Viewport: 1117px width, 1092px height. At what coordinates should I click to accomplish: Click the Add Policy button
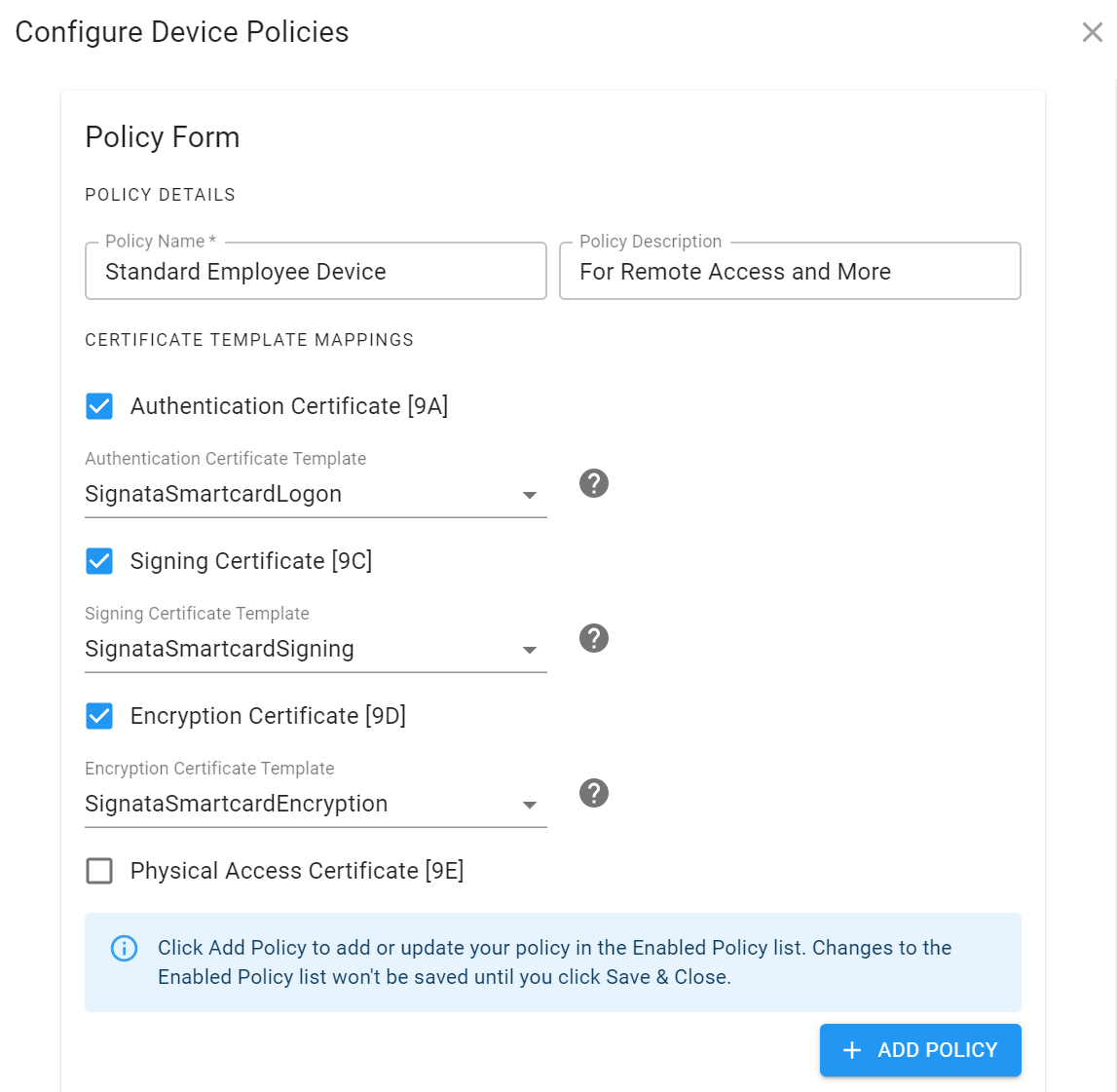920,1050
